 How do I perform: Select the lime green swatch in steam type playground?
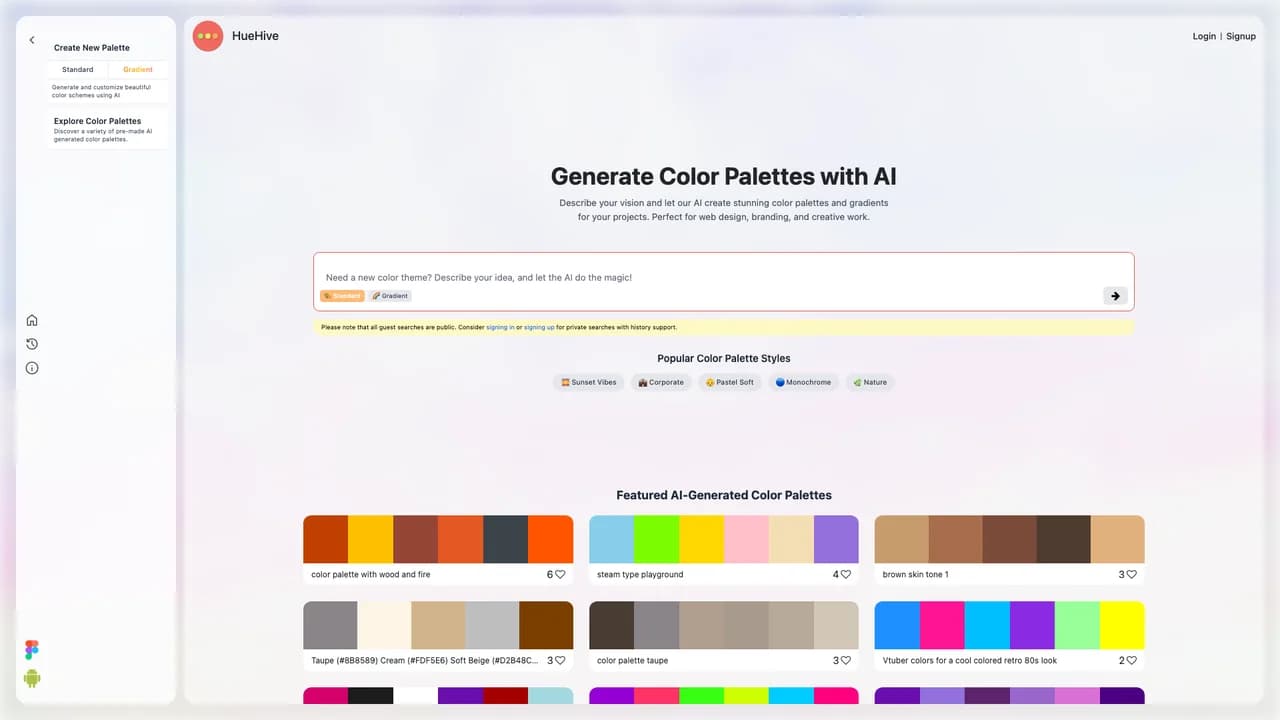656,539
